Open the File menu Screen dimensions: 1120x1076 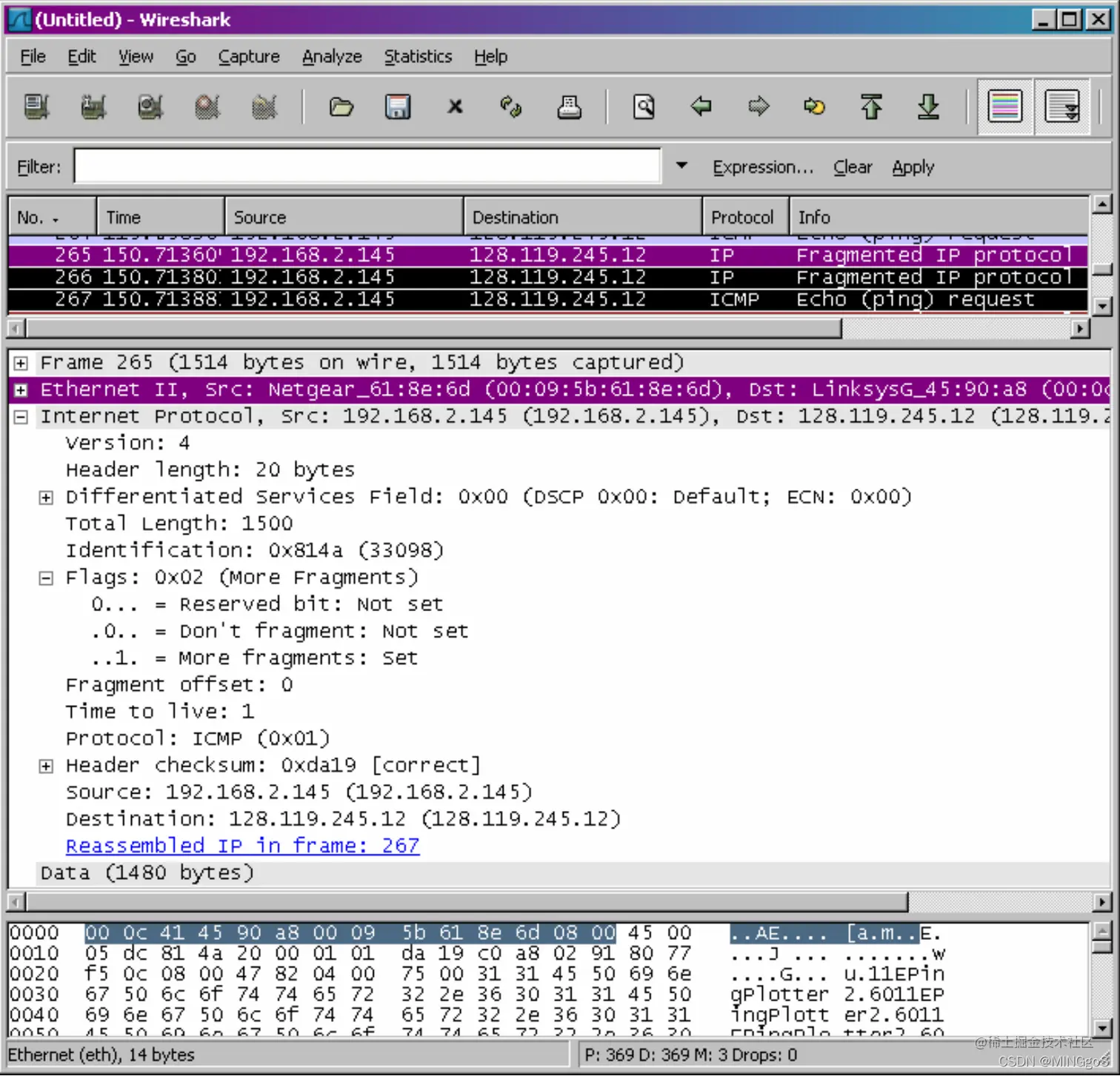(x=33, y=57)
